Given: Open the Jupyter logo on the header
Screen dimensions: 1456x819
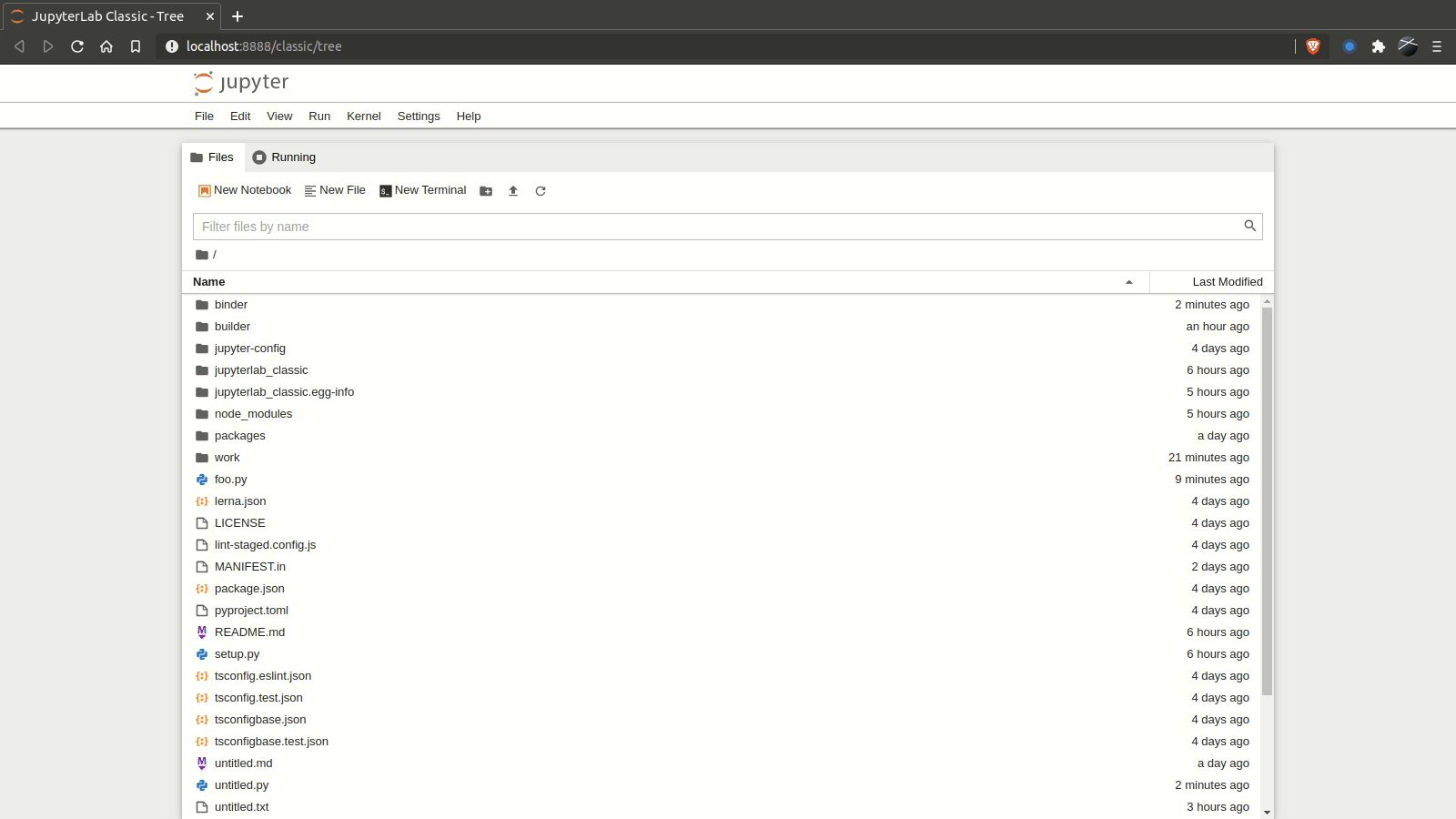Looking at the screenshot, I should tap(241, 83).
